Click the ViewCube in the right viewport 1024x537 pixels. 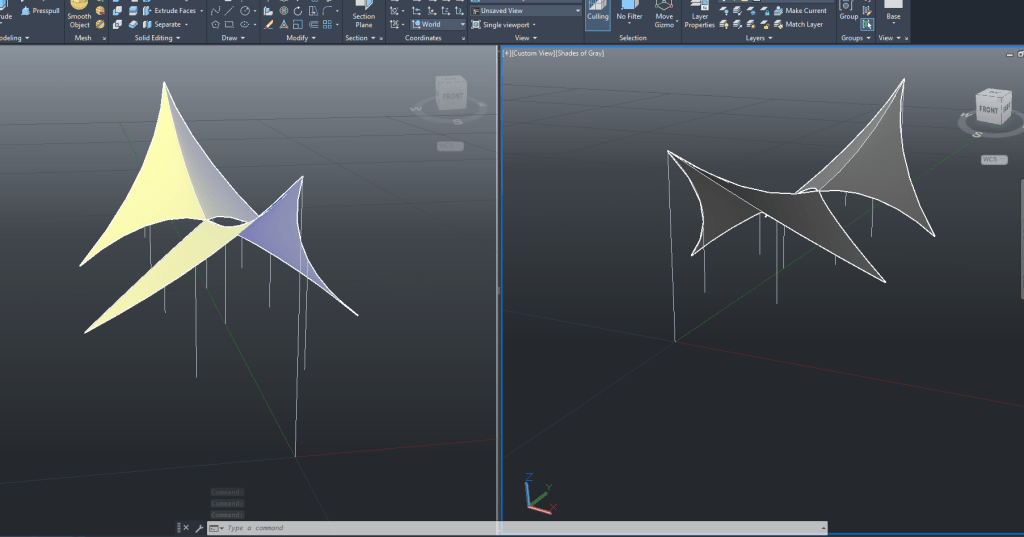coord(989,108)
